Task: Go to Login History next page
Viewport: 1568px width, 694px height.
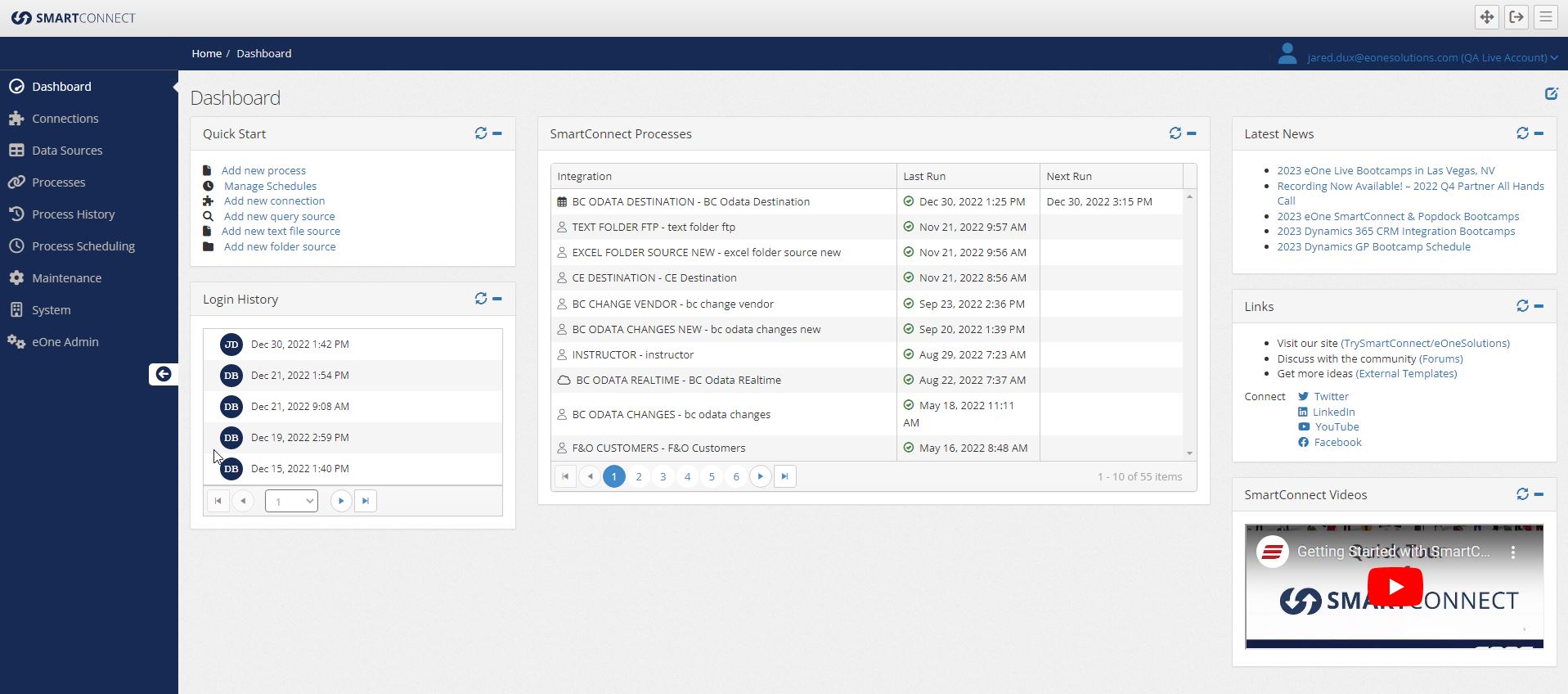Action: 341,501
